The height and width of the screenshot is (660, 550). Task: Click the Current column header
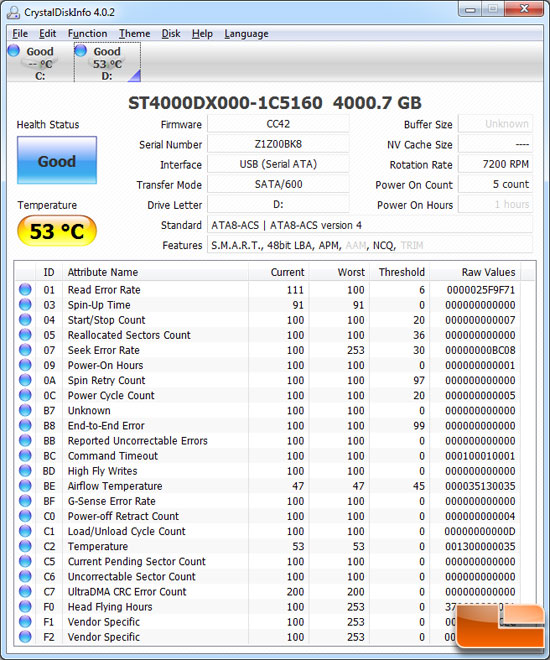pos(279,272)
